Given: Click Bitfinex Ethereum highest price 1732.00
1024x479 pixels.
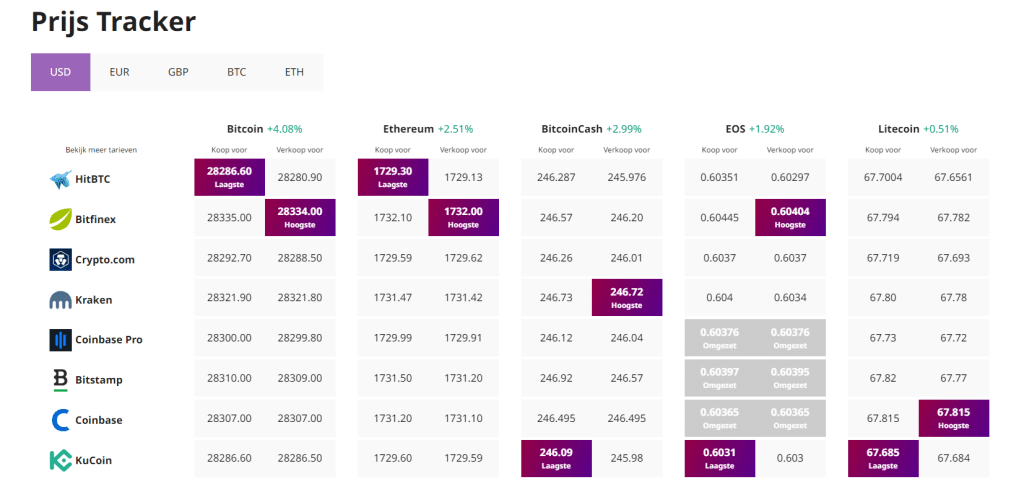Looking at the screenshot, I should (464, 217).
